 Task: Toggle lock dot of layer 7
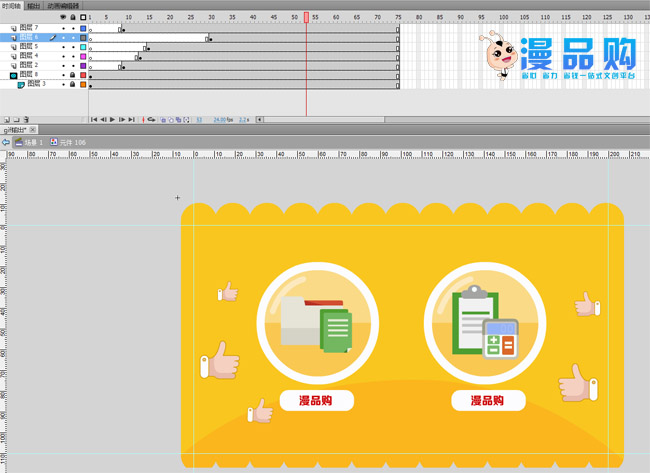[x=73, y=29]
